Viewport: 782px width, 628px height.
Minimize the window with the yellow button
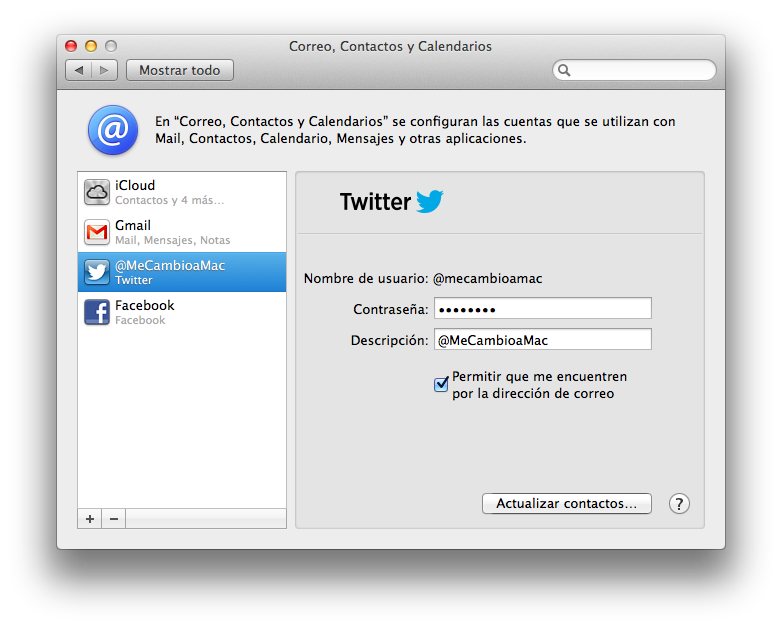point(91,46)
